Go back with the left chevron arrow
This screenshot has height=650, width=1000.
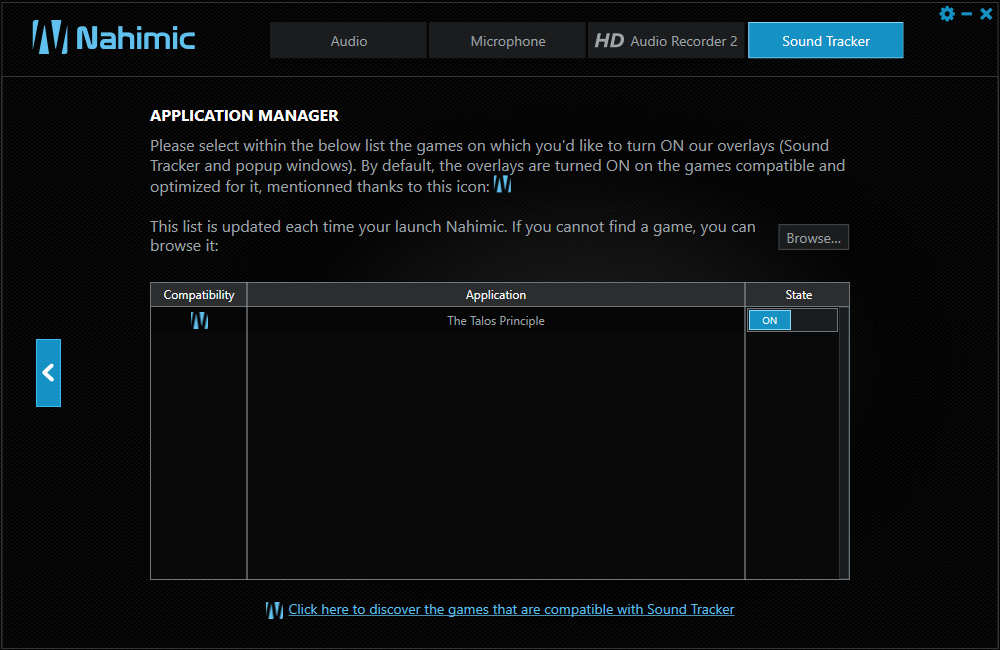point(48,373)
